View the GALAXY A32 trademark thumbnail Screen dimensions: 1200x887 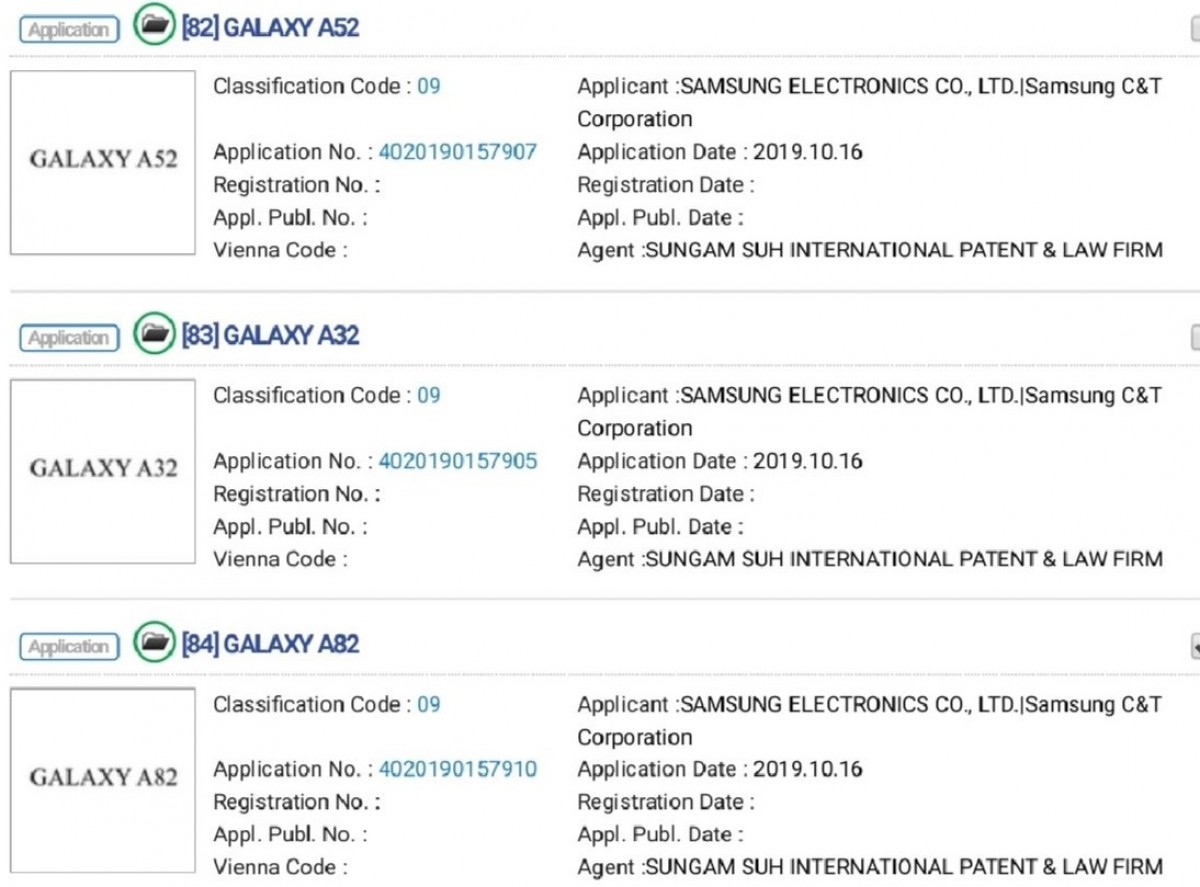click(103, 470)
